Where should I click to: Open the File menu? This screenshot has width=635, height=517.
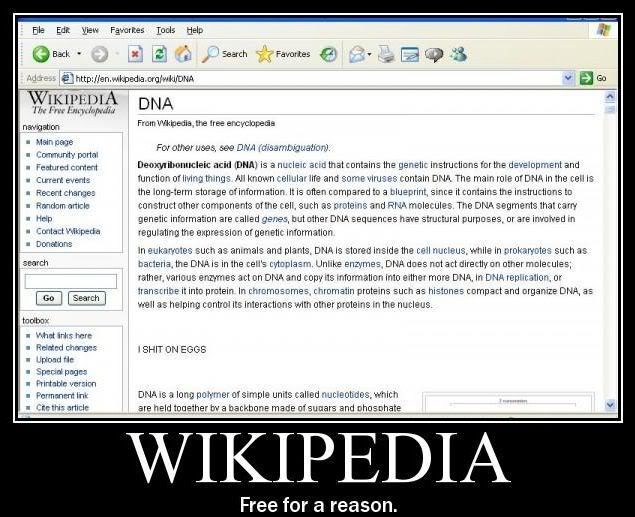[x=38, y=30]
